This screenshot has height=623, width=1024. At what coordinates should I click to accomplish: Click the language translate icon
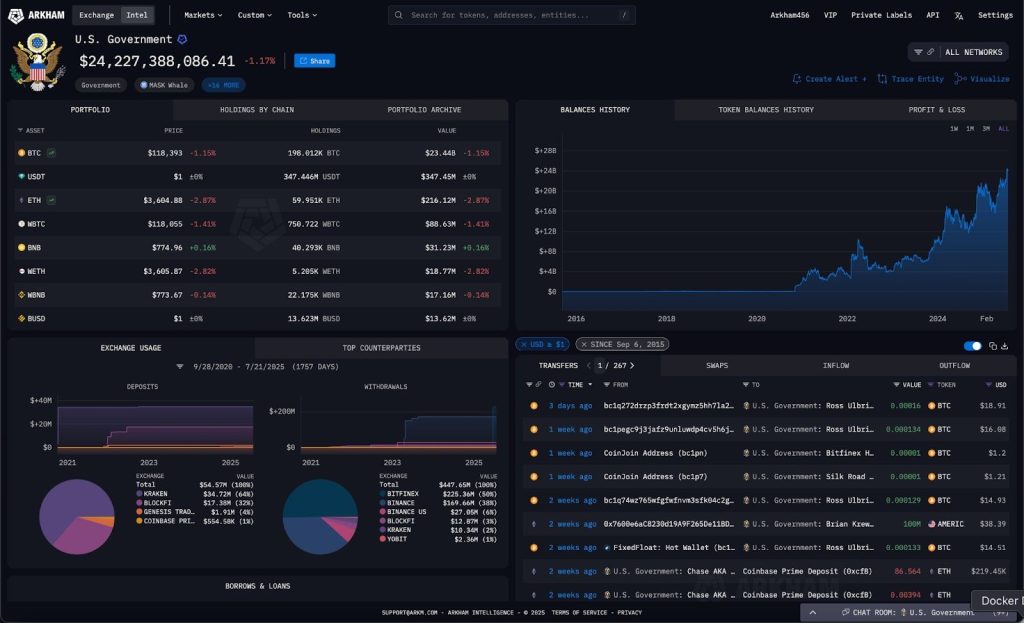coord(959,16)
